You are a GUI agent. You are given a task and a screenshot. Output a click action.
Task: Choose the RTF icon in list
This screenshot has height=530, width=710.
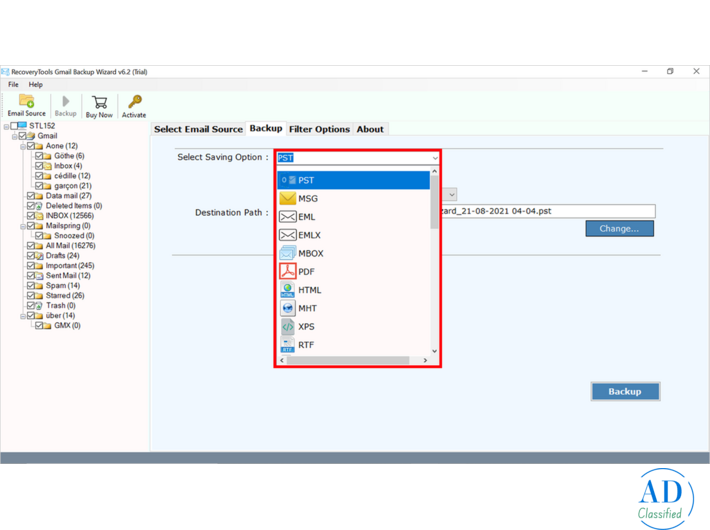point(288,345)
